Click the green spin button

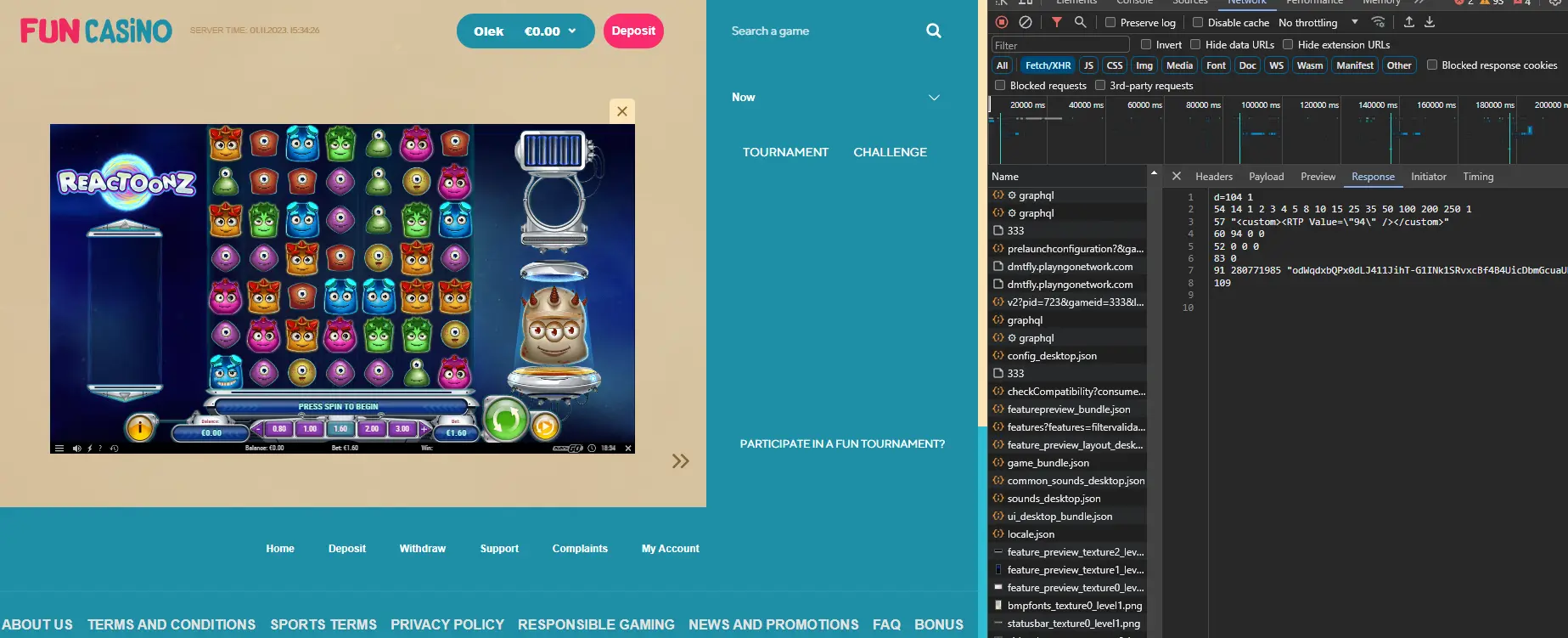[x=506, y=420]
